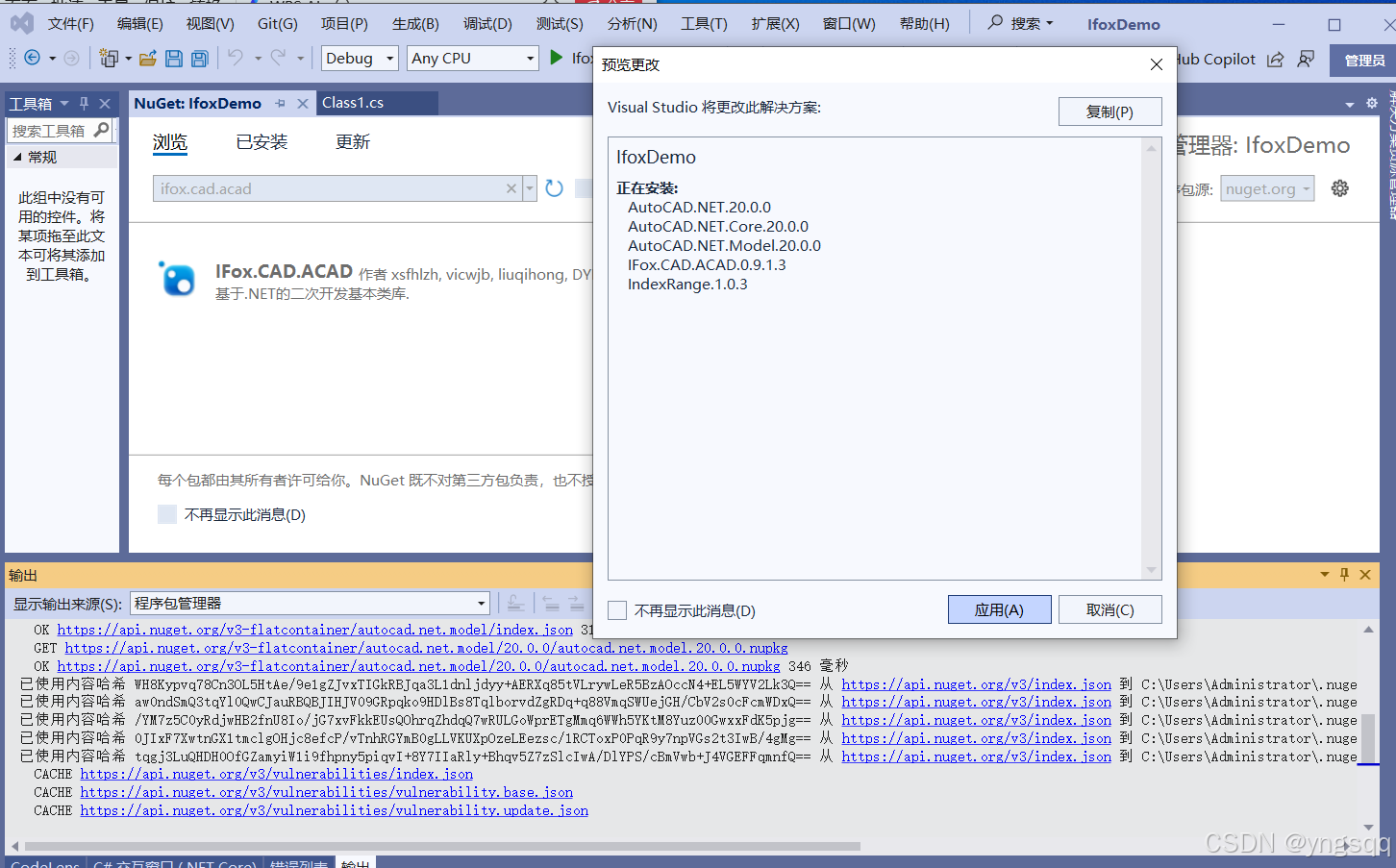Select the 浏览 tab in NuGet
Image resolution: width=1396 pixels, height=868 pixels.
(x=170, y=142)
